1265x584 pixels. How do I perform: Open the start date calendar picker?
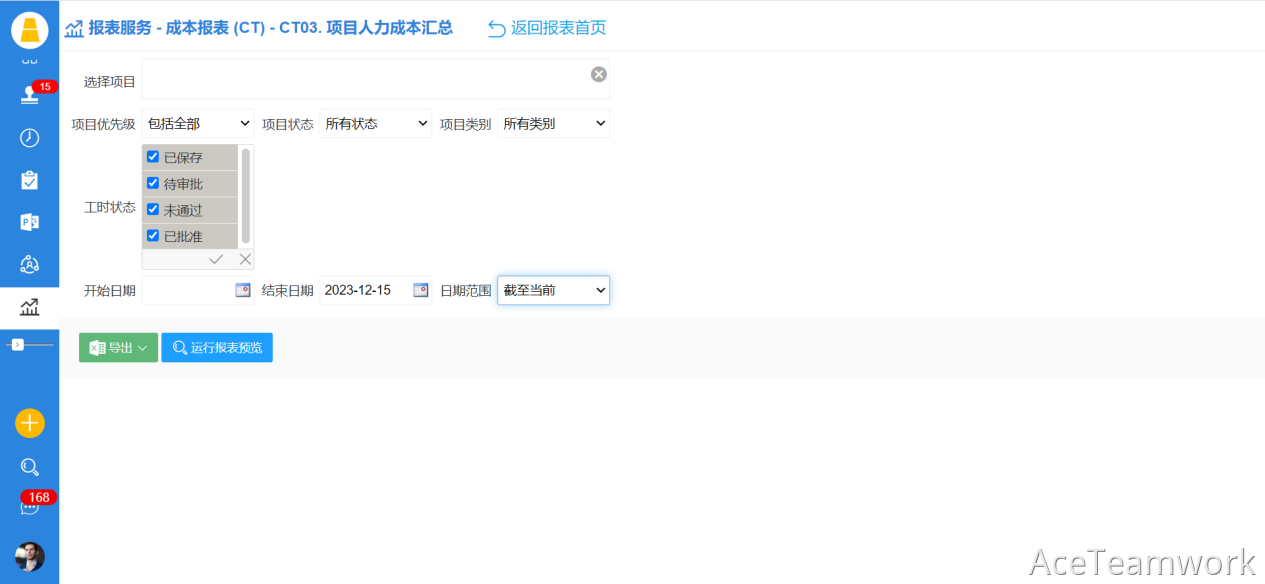(x=243, y=290)
